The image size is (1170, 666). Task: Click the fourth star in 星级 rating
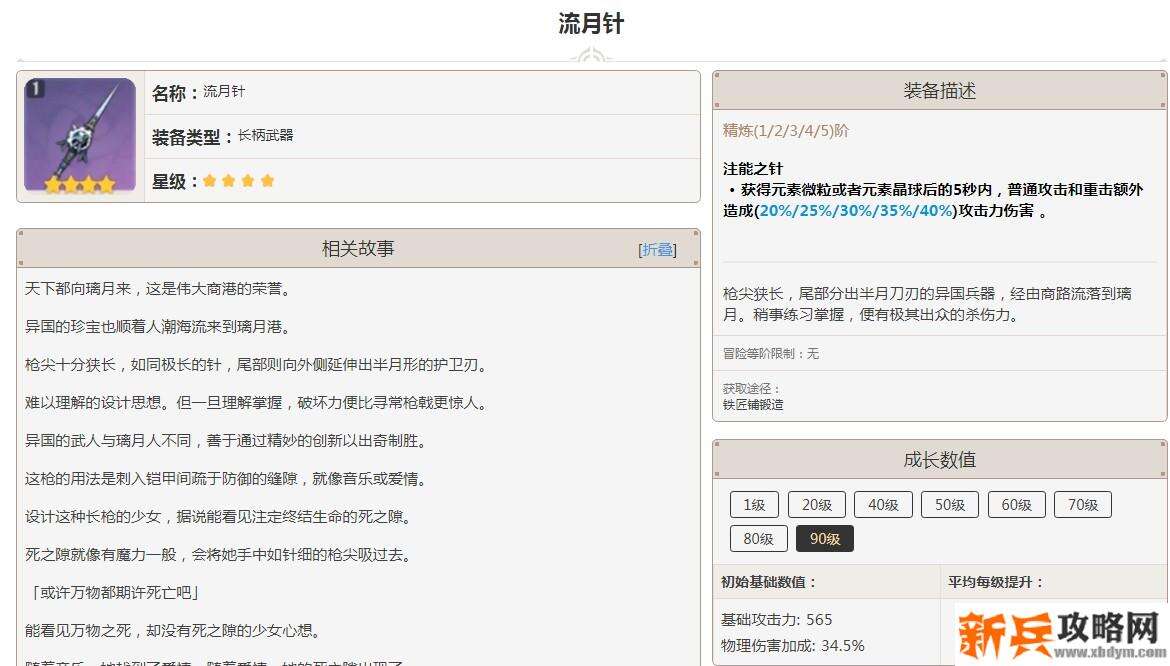pyautogui.click(x=267, y=180)
